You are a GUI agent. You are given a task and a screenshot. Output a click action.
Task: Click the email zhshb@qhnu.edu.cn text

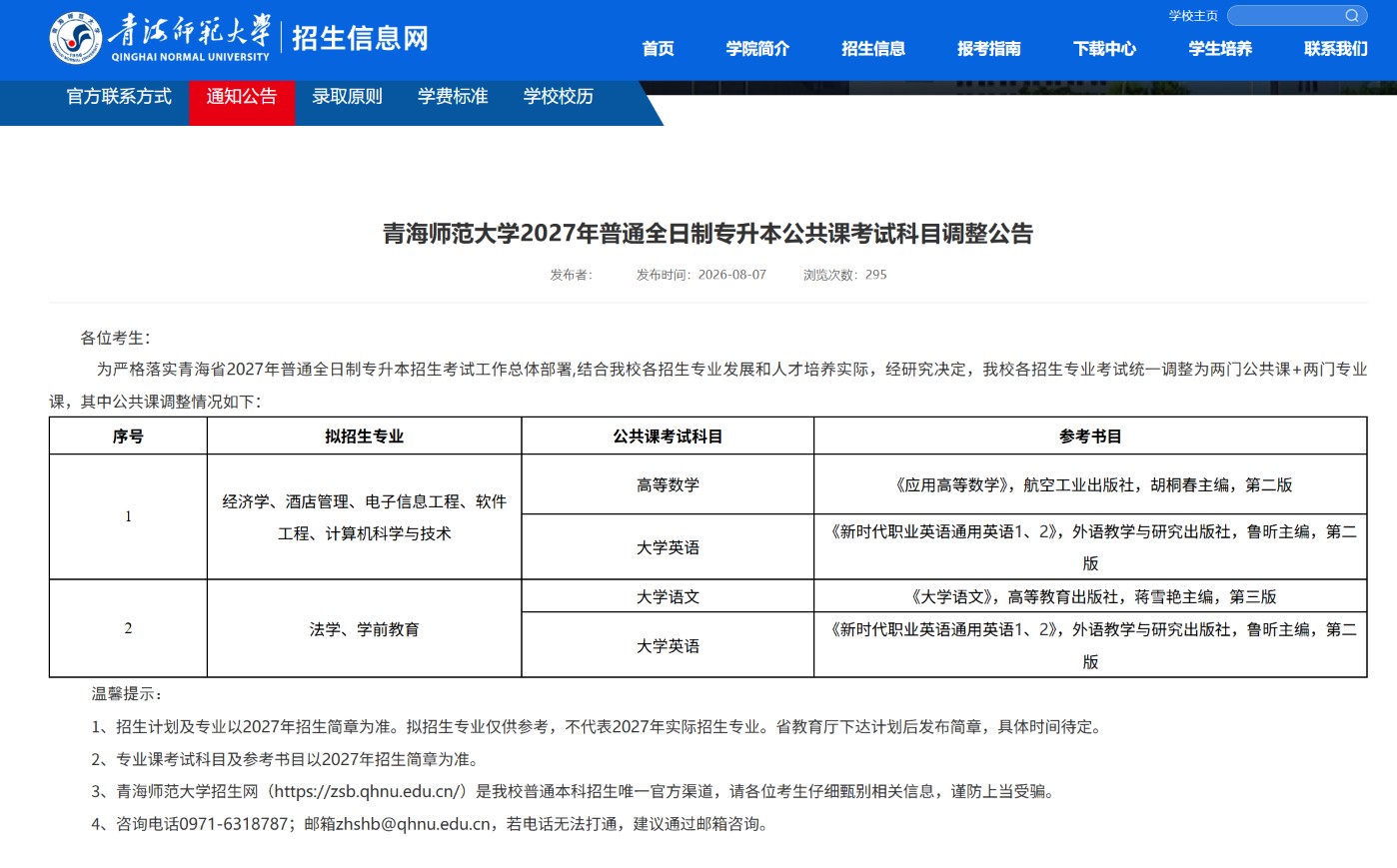[413, 824]
